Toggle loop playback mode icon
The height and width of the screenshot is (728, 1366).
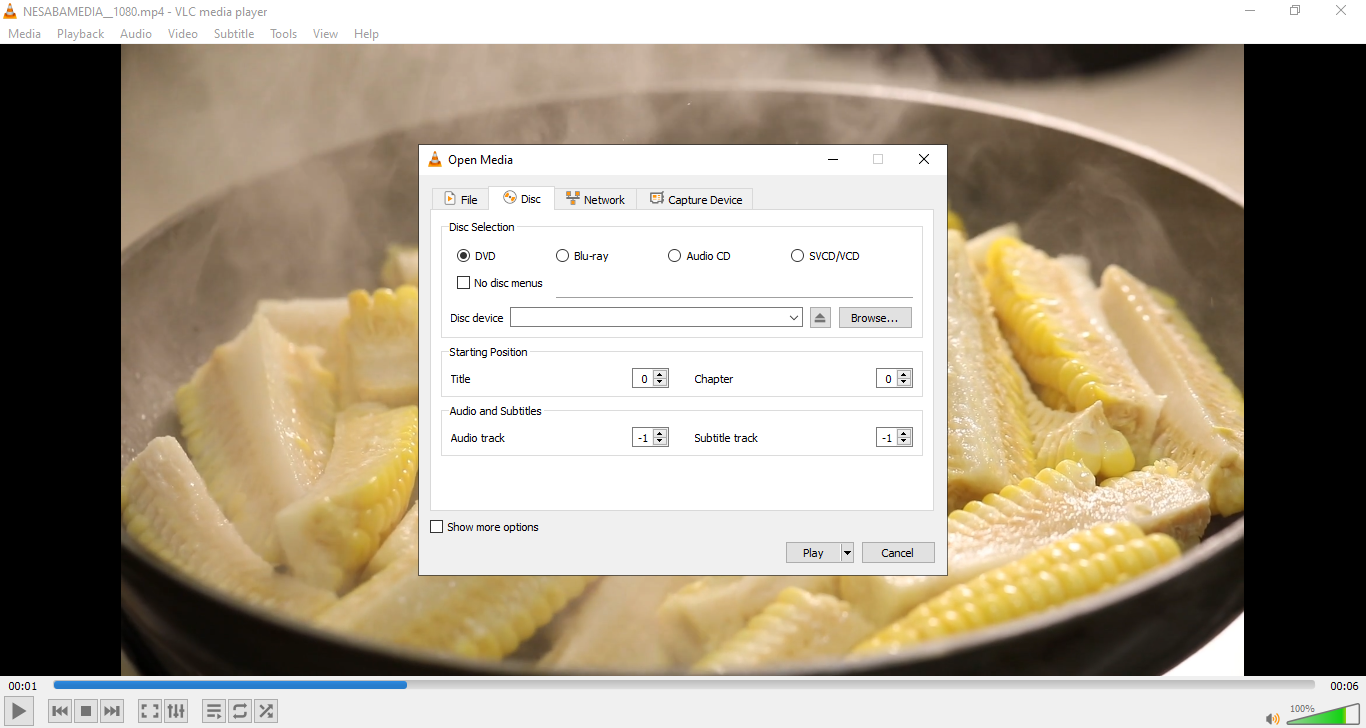pos(240,711)
